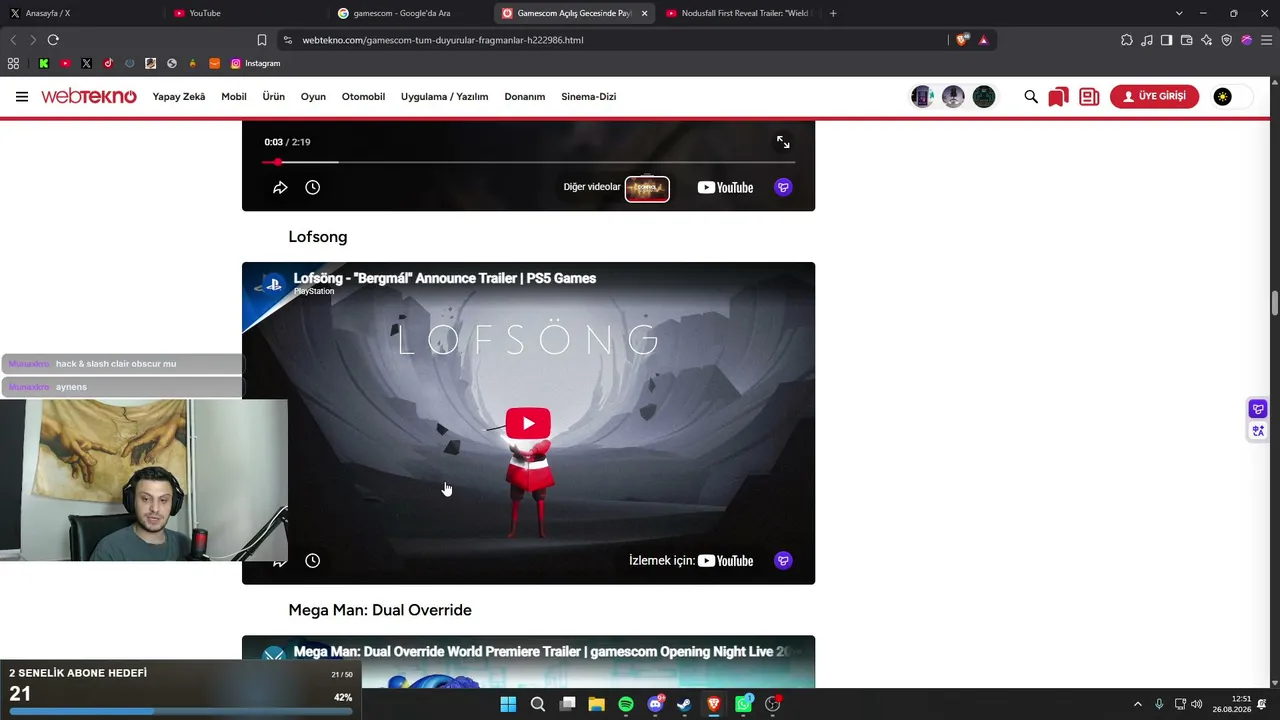Viewport: 1280px width, 720px height.
Task: Switch to the YouTube tab
Action: [x=246, y=13]
